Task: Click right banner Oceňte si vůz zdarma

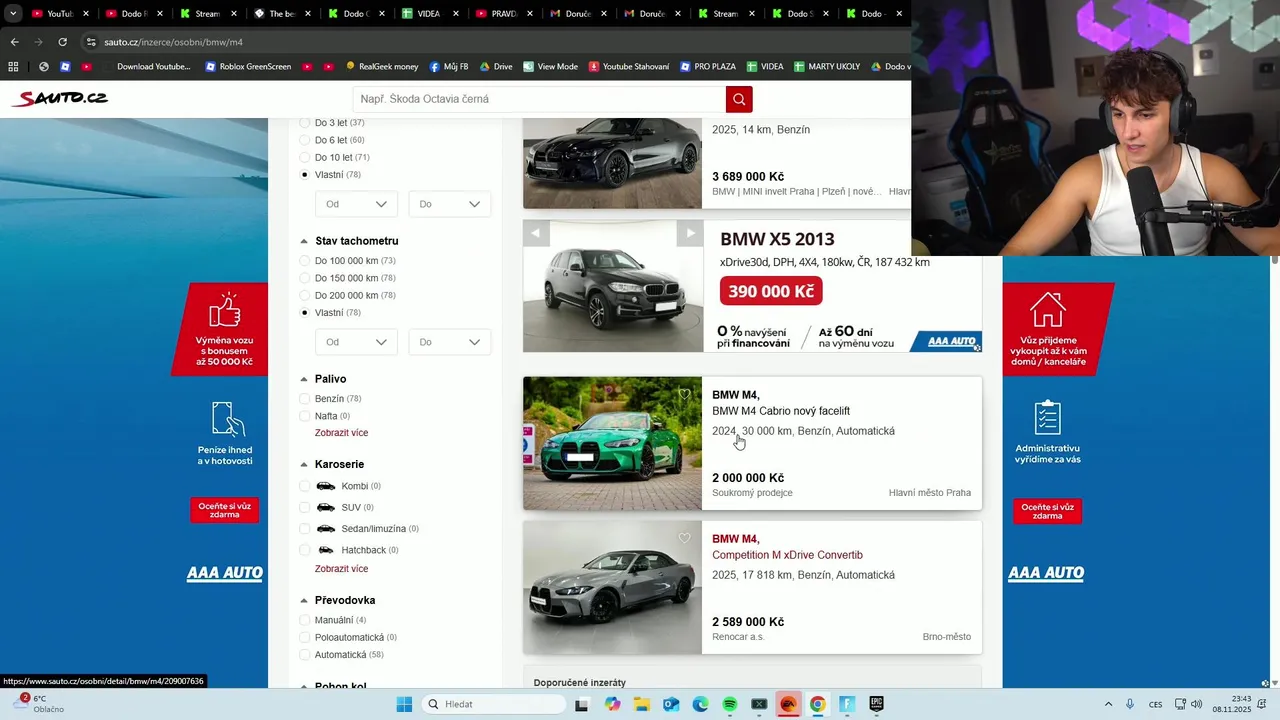Action: [x=1047, y=510]
